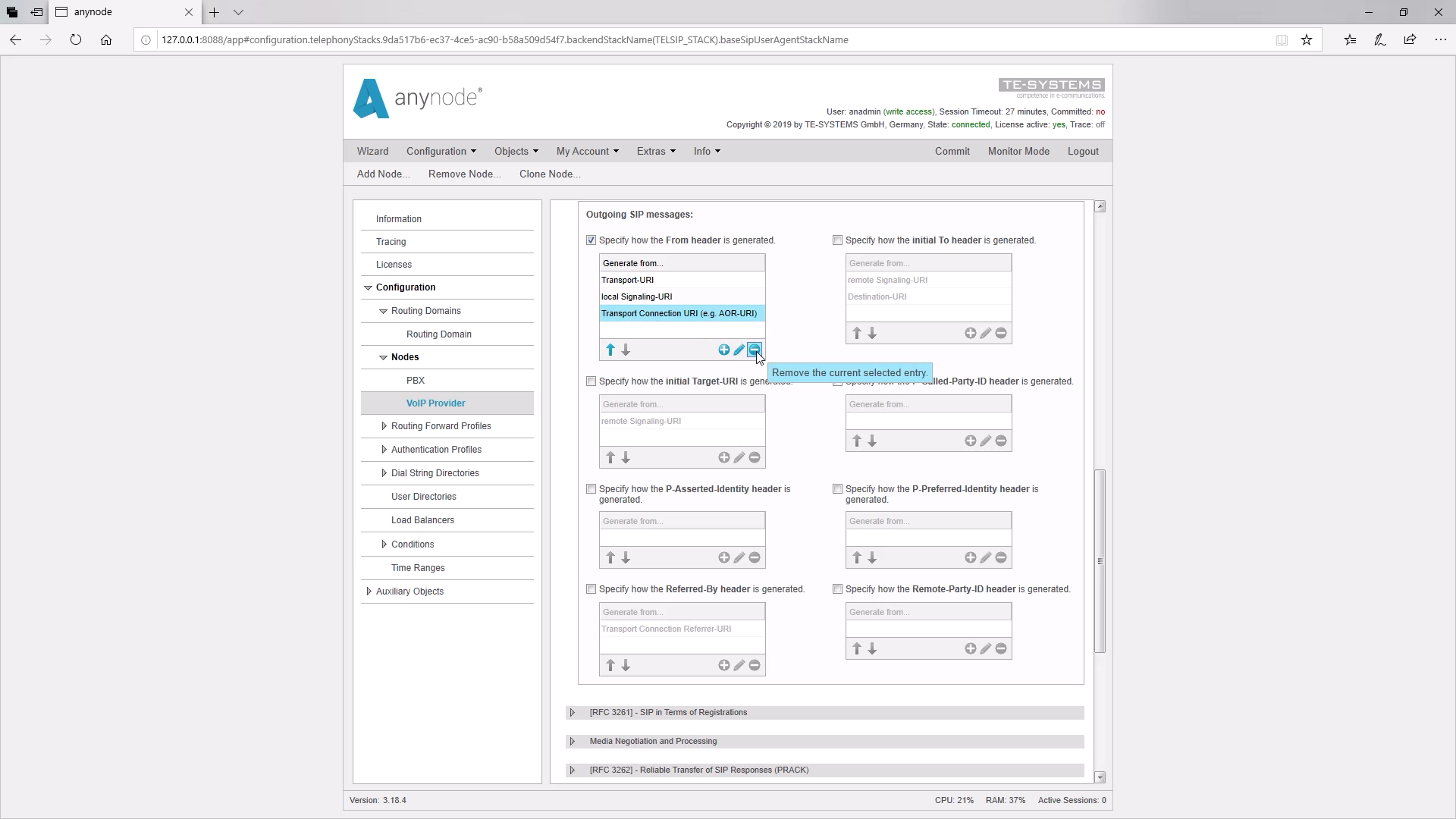Click Remove Node... button
1456x819 pixels.
[465, 174]
